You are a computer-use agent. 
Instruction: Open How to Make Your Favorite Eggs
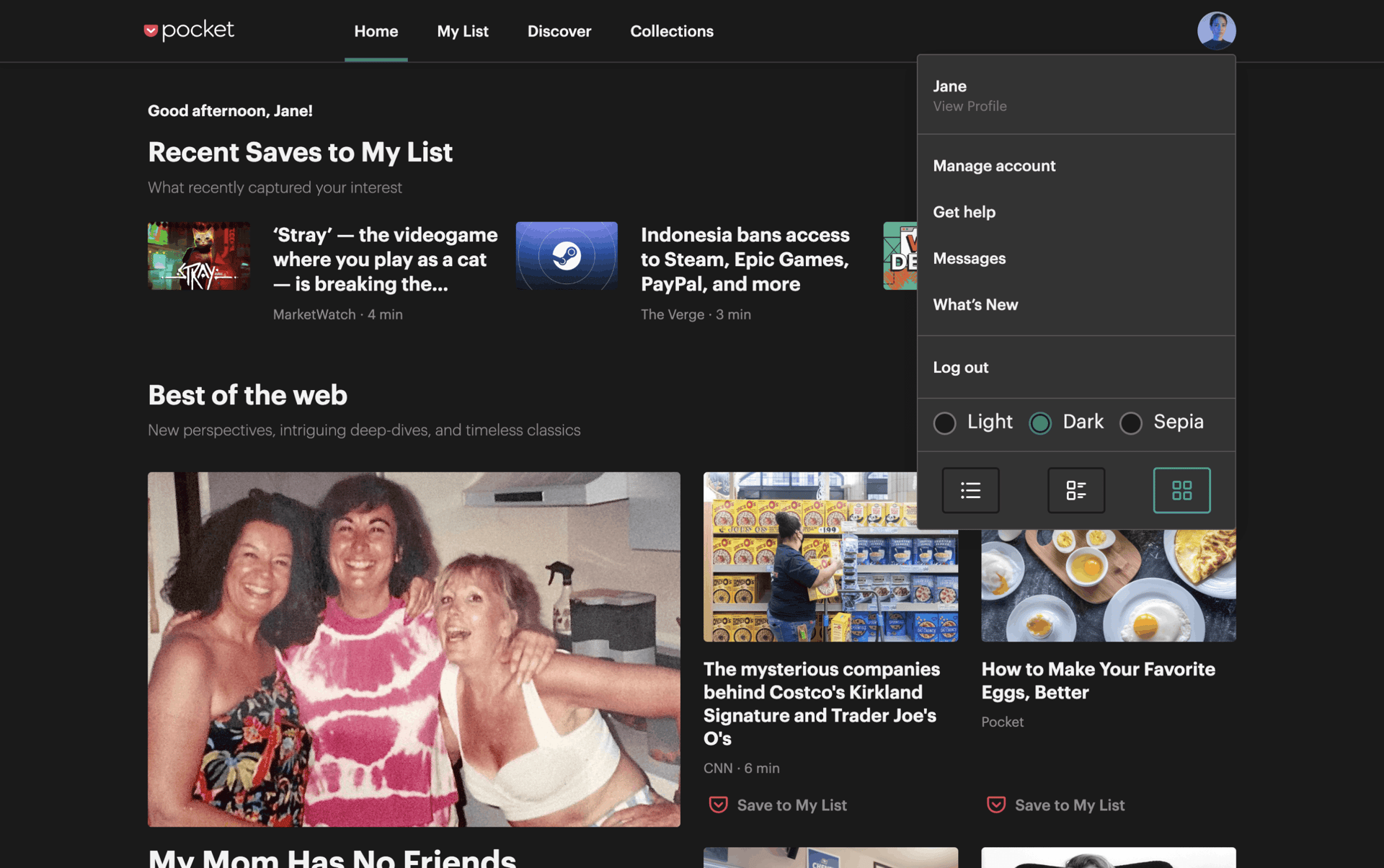tap(1098, 681)
